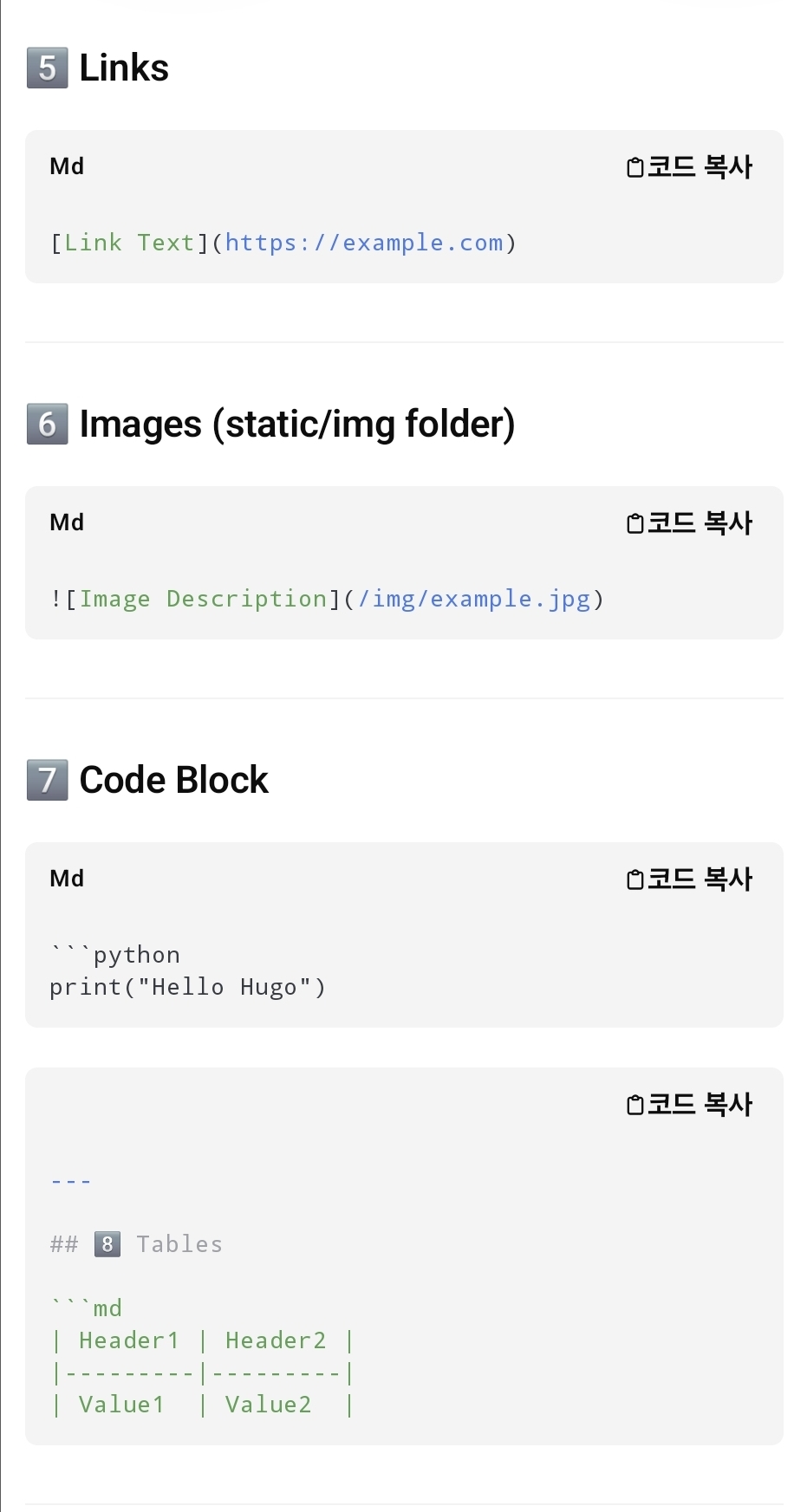Click the Md label in the Code Block snippet

[x=67, y=879]
